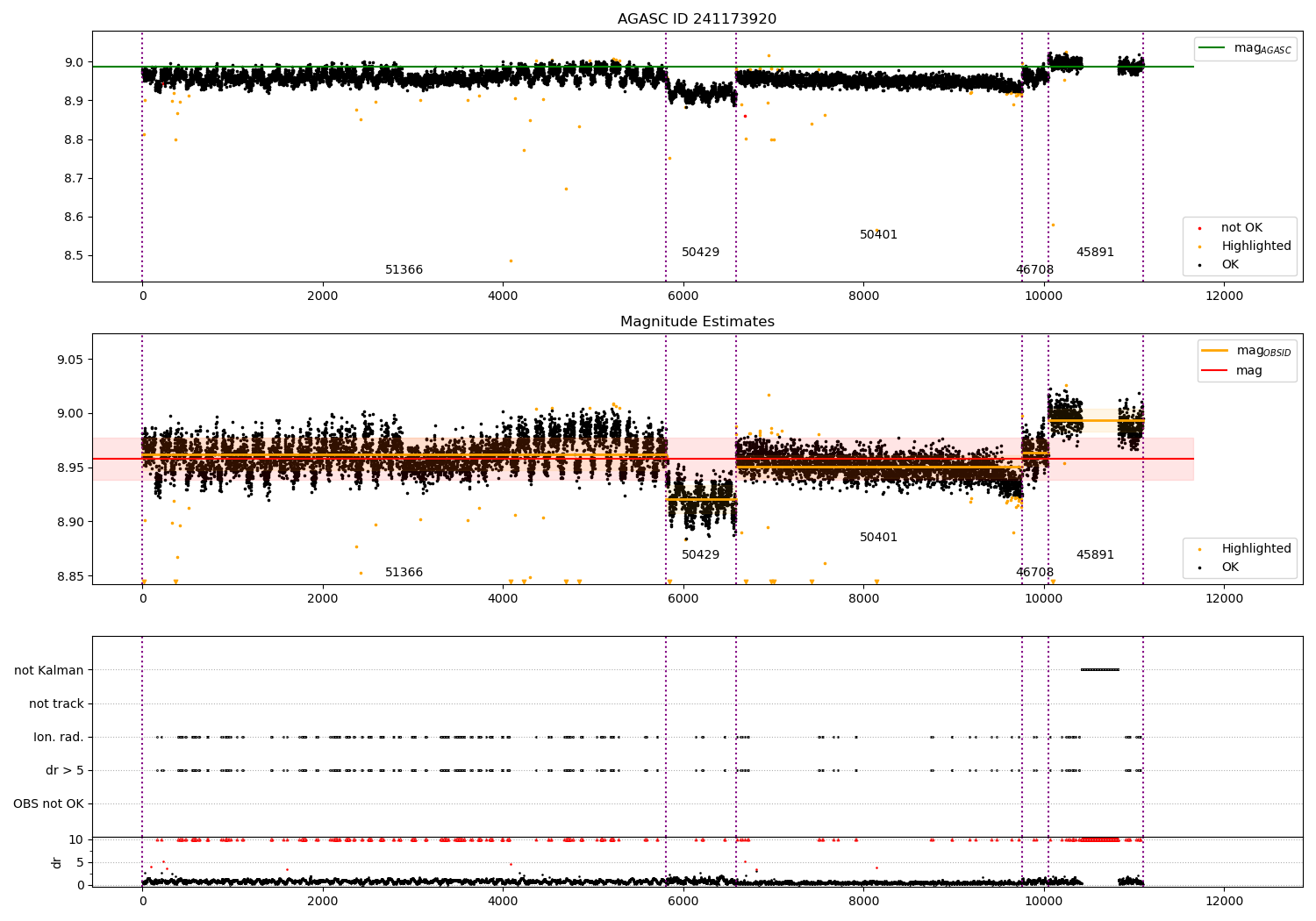
Task: Click the 9.00 y-axis tick in middle plot
Action: [x=70, y=414]
